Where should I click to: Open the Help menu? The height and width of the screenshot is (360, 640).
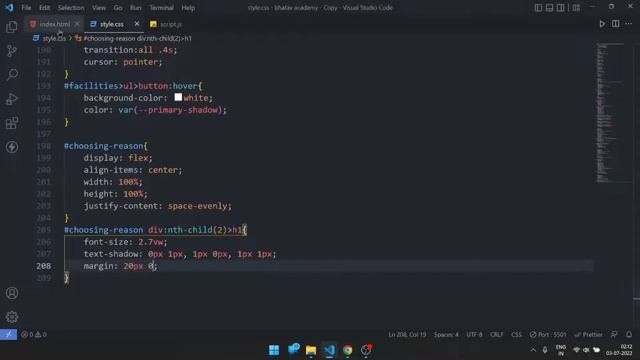point(188,8)
